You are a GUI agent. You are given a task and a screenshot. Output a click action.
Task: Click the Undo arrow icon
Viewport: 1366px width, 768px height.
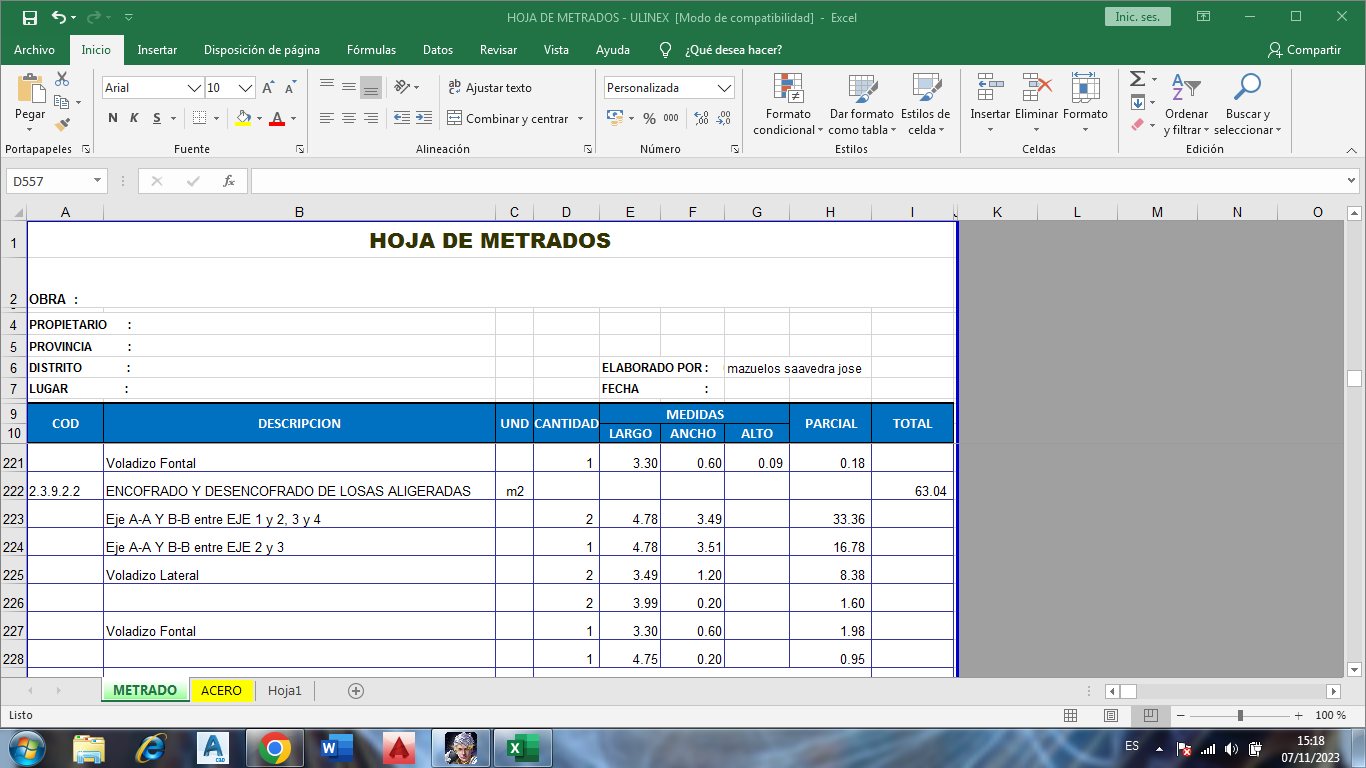[x=59, y=17]
